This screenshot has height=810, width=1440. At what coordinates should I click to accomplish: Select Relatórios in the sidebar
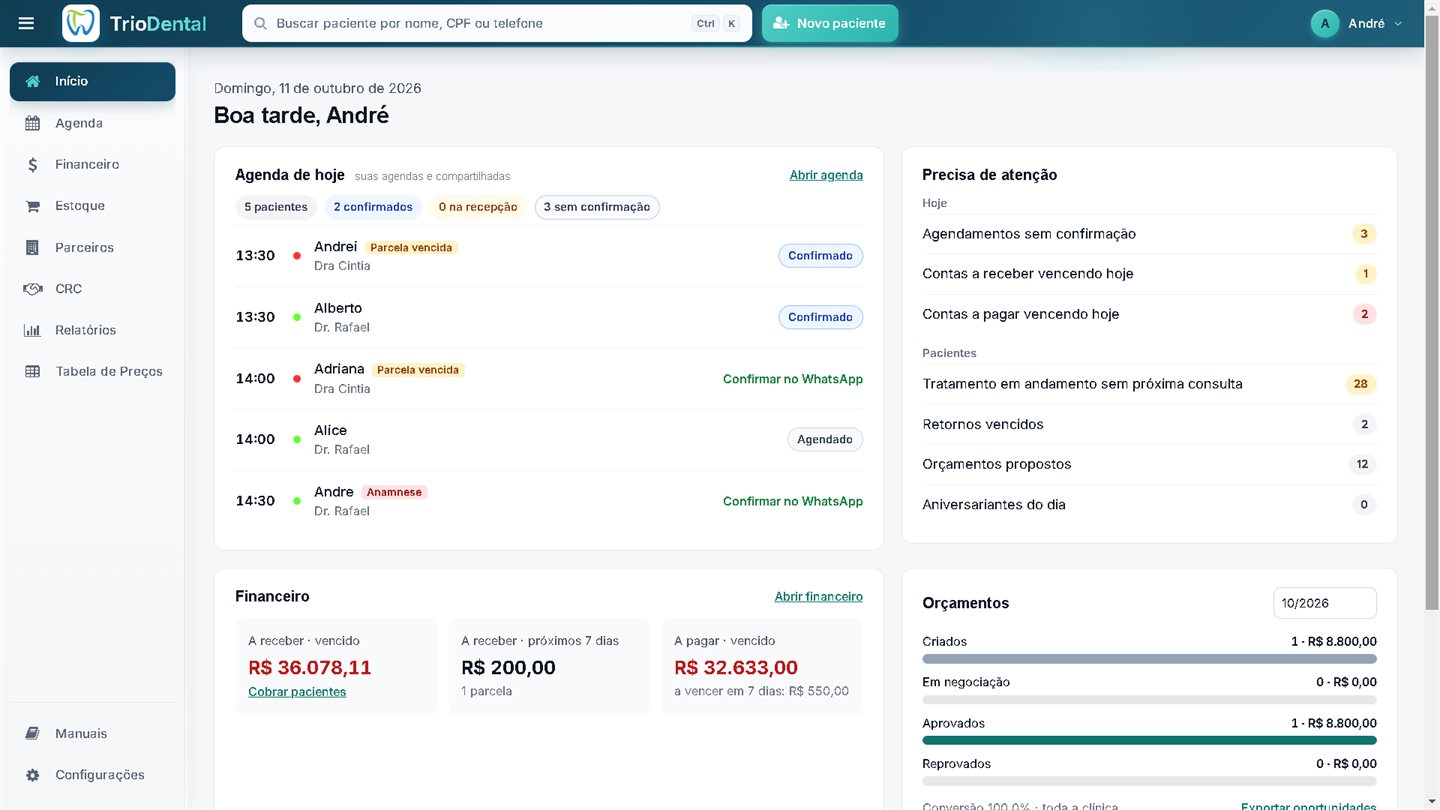pyautogui.click(x=92, y=330)
